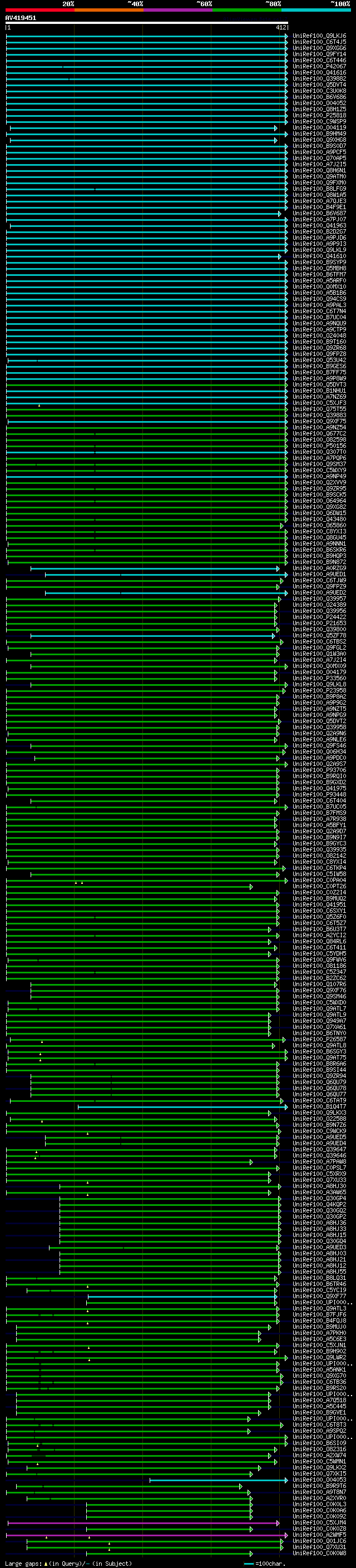Select hit label UniRef100_Q5DVT2
This screenshot has height=1568, width=356.
pos(319,722)
